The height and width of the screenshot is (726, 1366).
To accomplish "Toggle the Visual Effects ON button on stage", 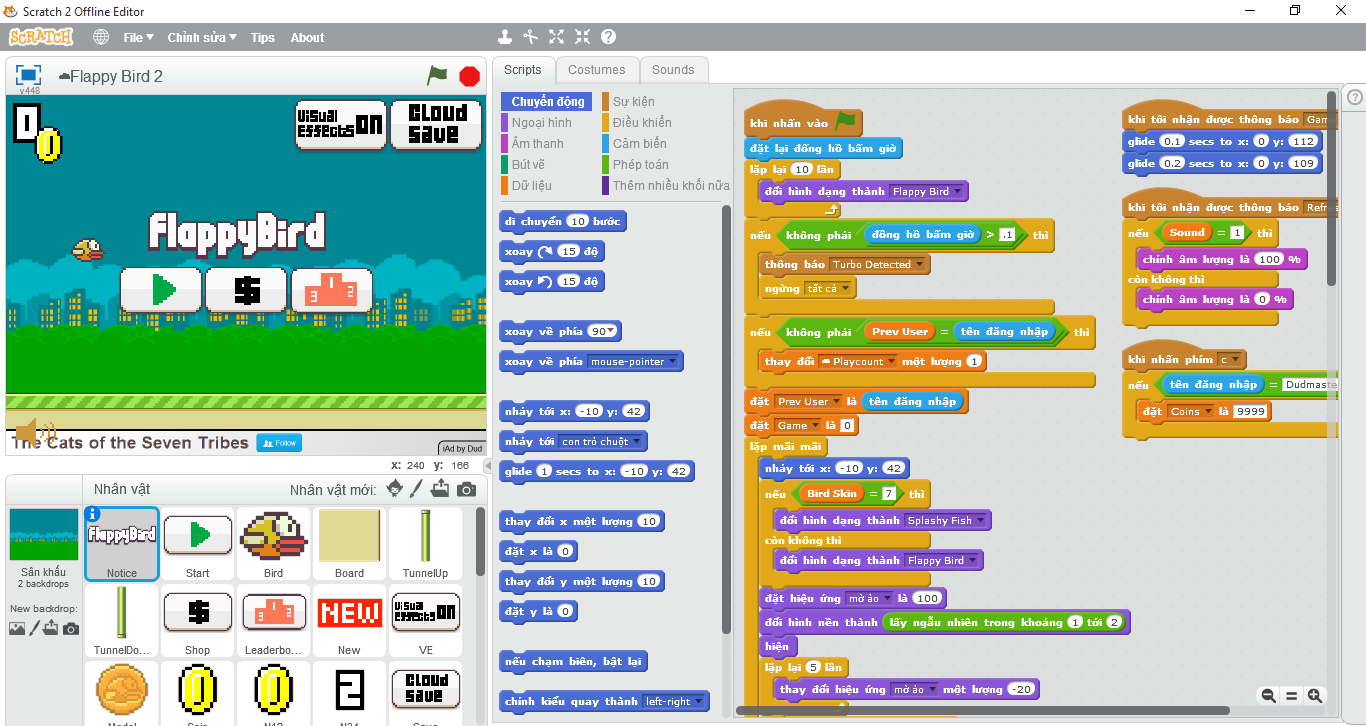I will 340,124.
